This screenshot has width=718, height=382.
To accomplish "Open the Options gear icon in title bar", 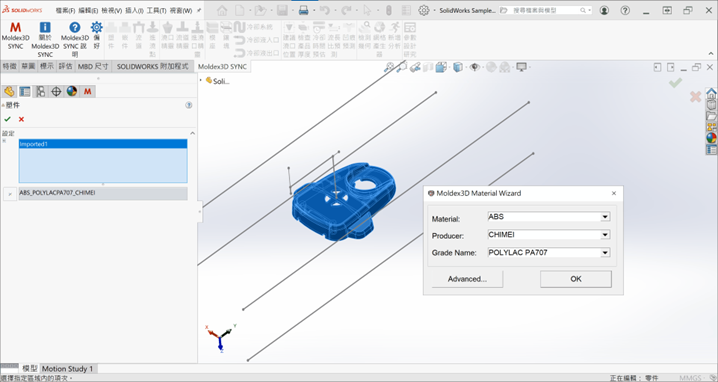I will coord(424,10).
